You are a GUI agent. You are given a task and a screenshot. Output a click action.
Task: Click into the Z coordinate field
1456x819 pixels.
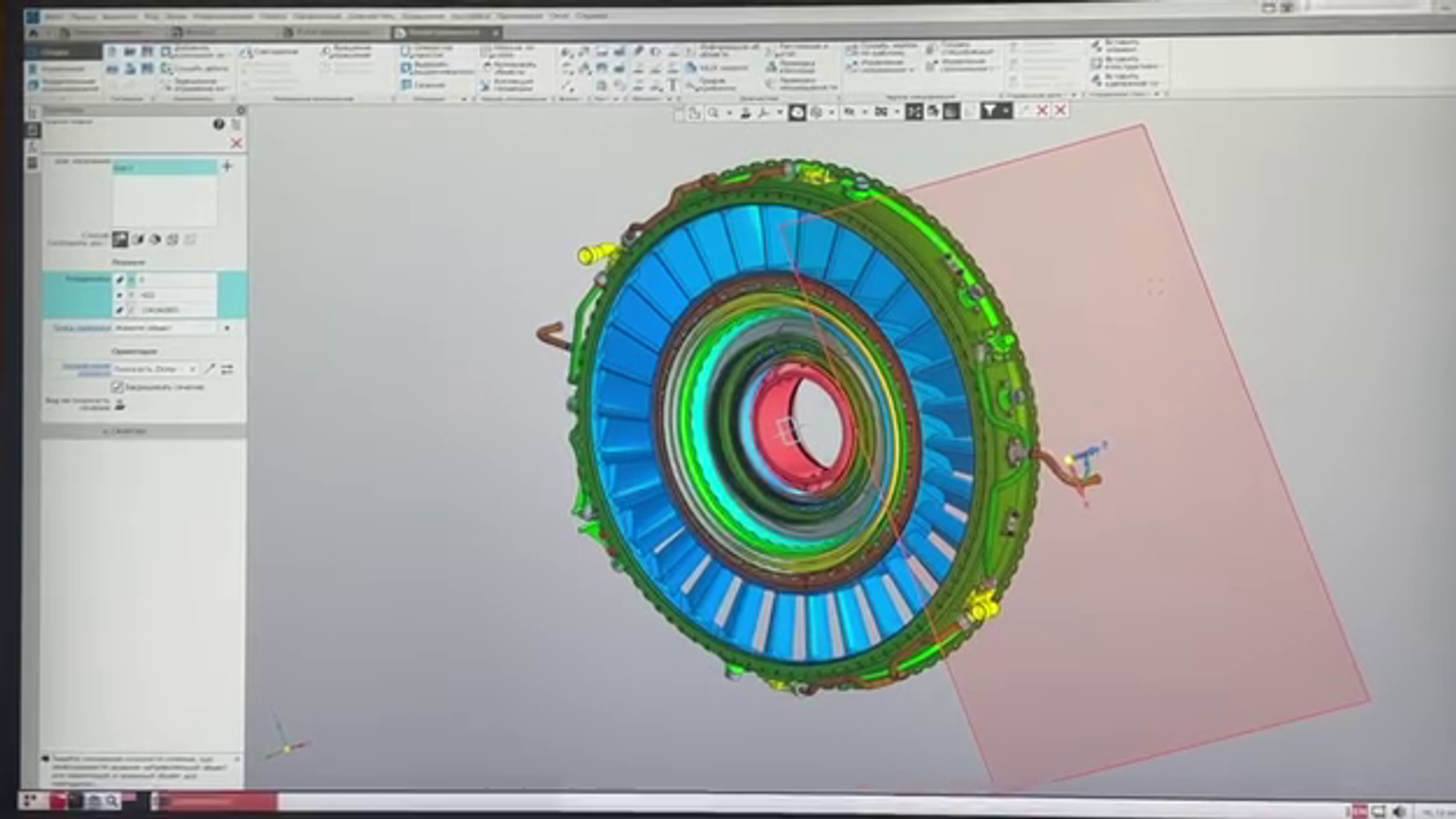[x=176, y=310]
